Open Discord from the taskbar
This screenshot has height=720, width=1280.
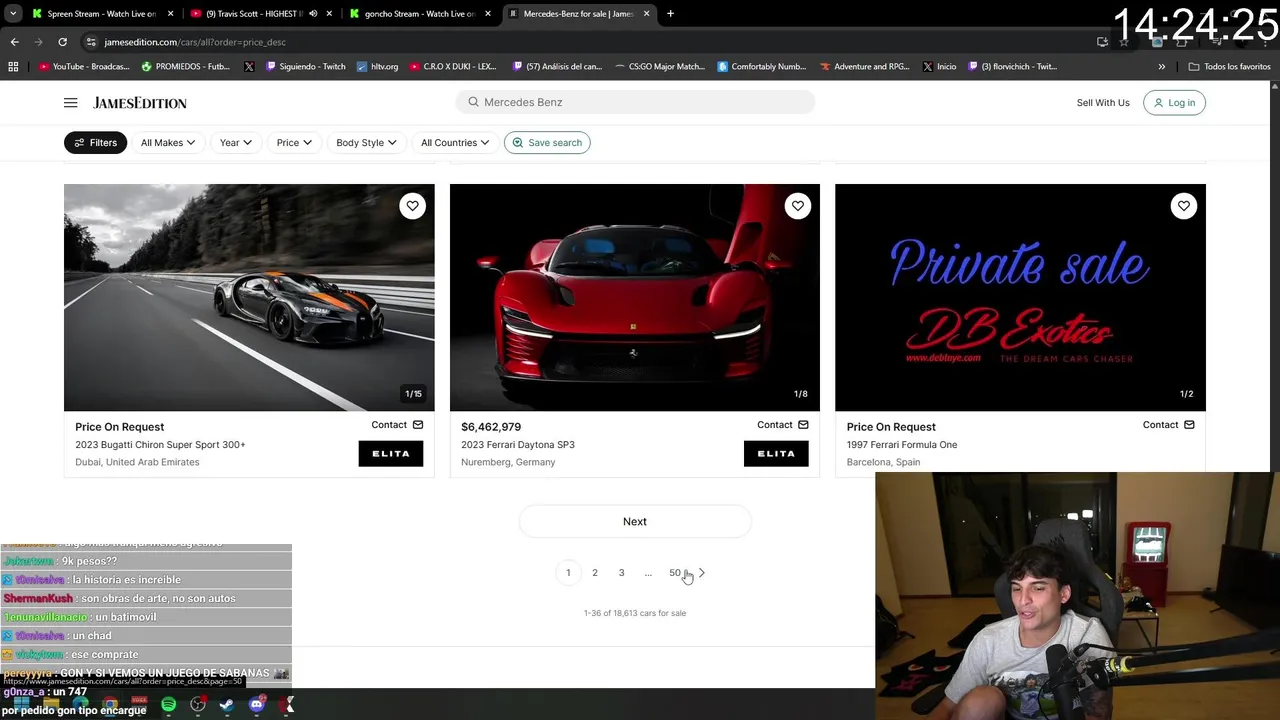click(x=256, y=705)
